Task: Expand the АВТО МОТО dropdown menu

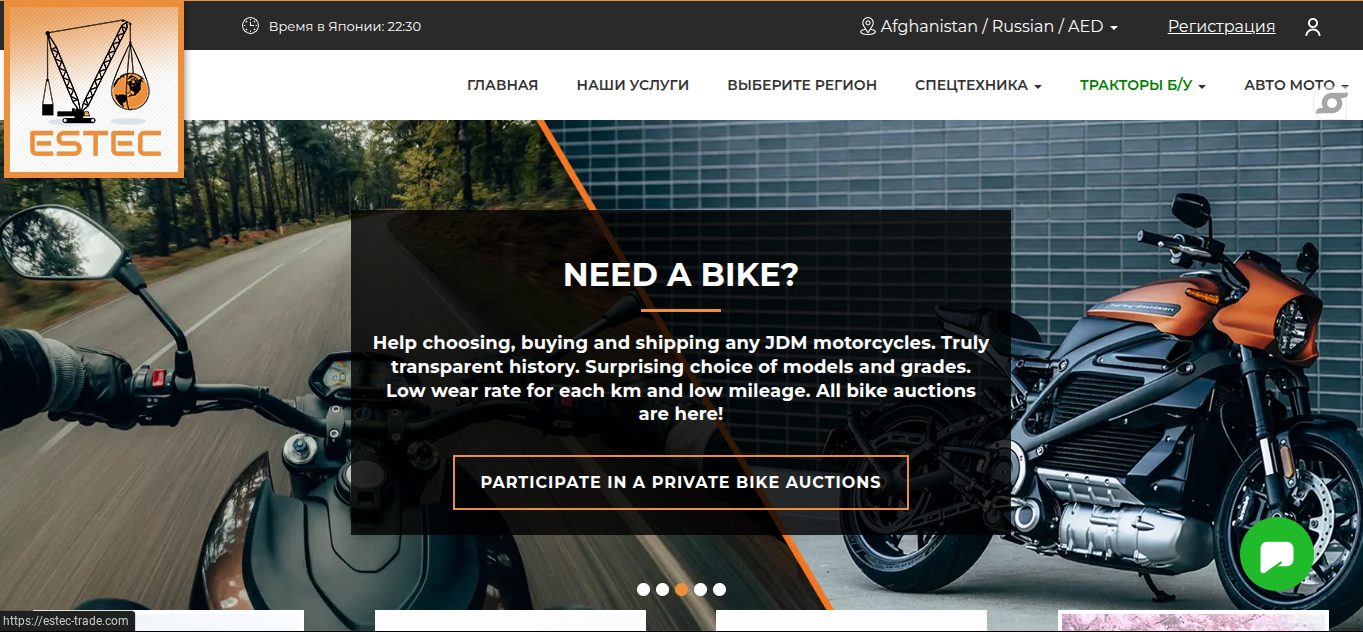Action: tap(1296, 85)
